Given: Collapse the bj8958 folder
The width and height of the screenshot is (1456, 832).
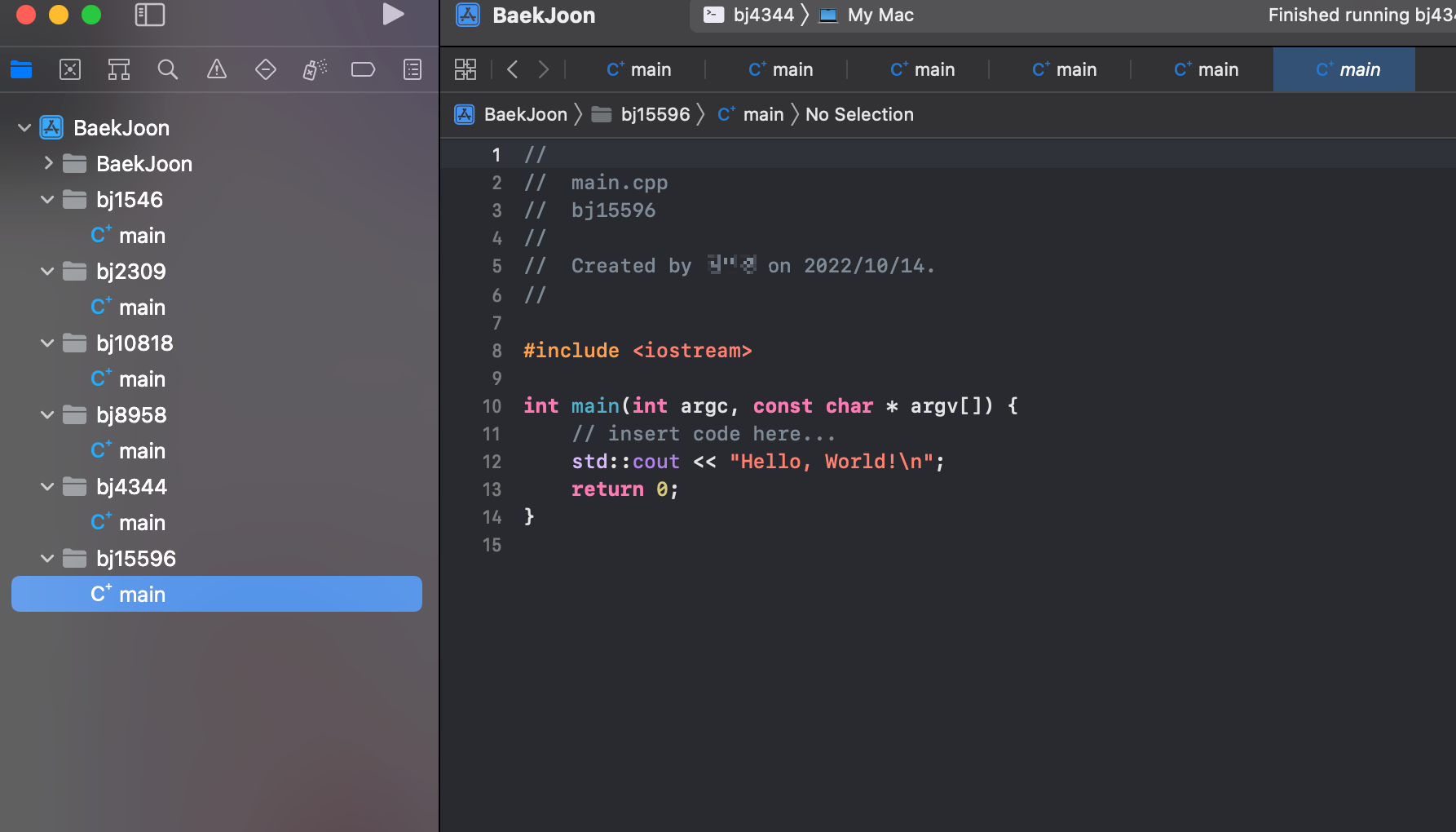Looking at the screenshot, I should pos(48,414).
